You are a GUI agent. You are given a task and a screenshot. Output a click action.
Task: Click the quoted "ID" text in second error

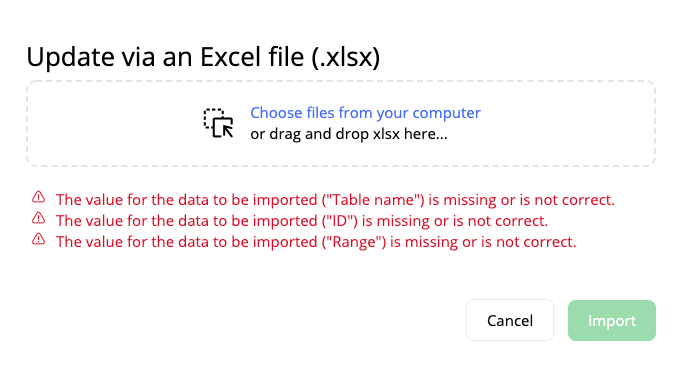coord(340,221)
